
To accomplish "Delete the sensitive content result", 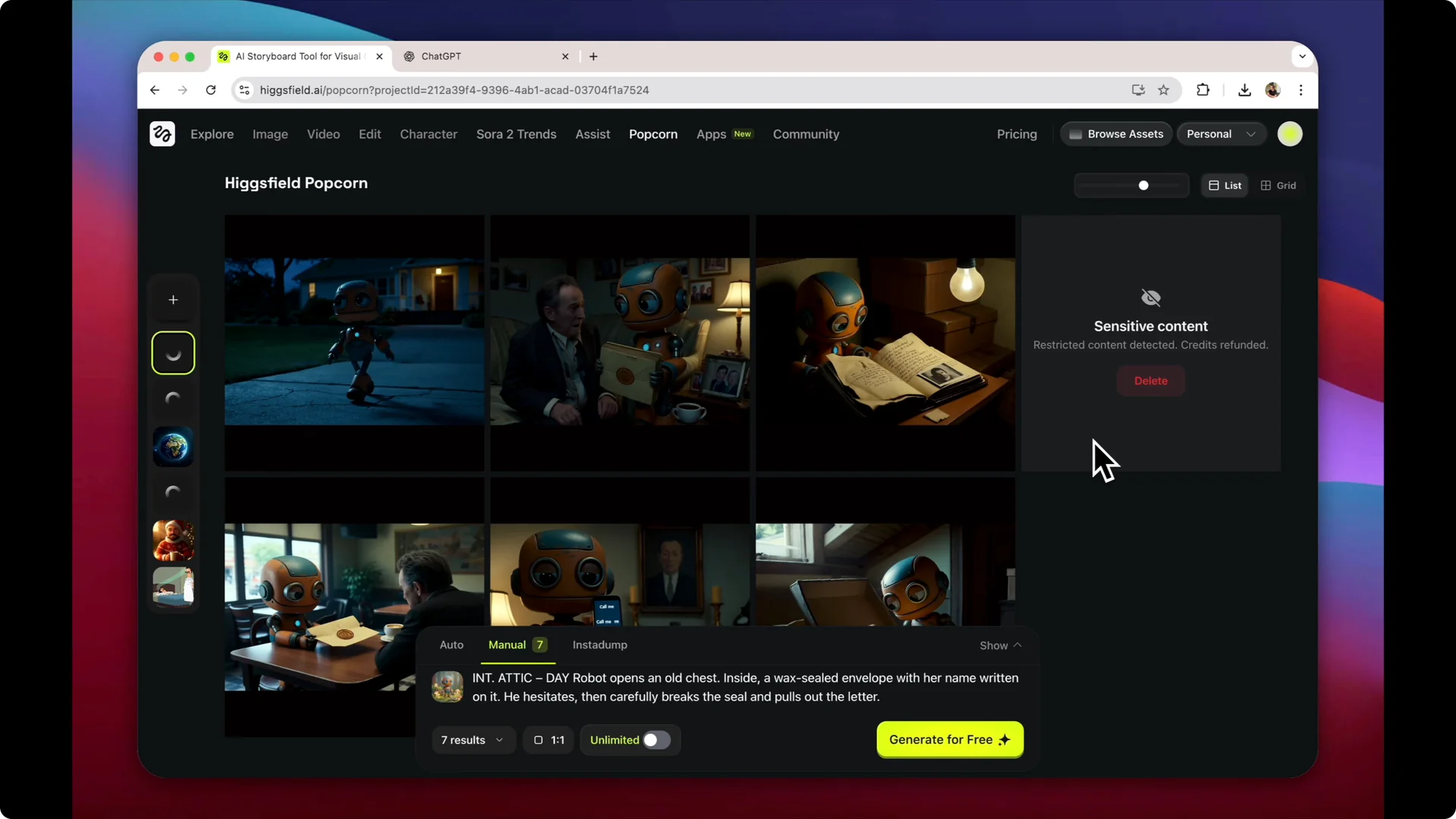I will click(1150, 381).
